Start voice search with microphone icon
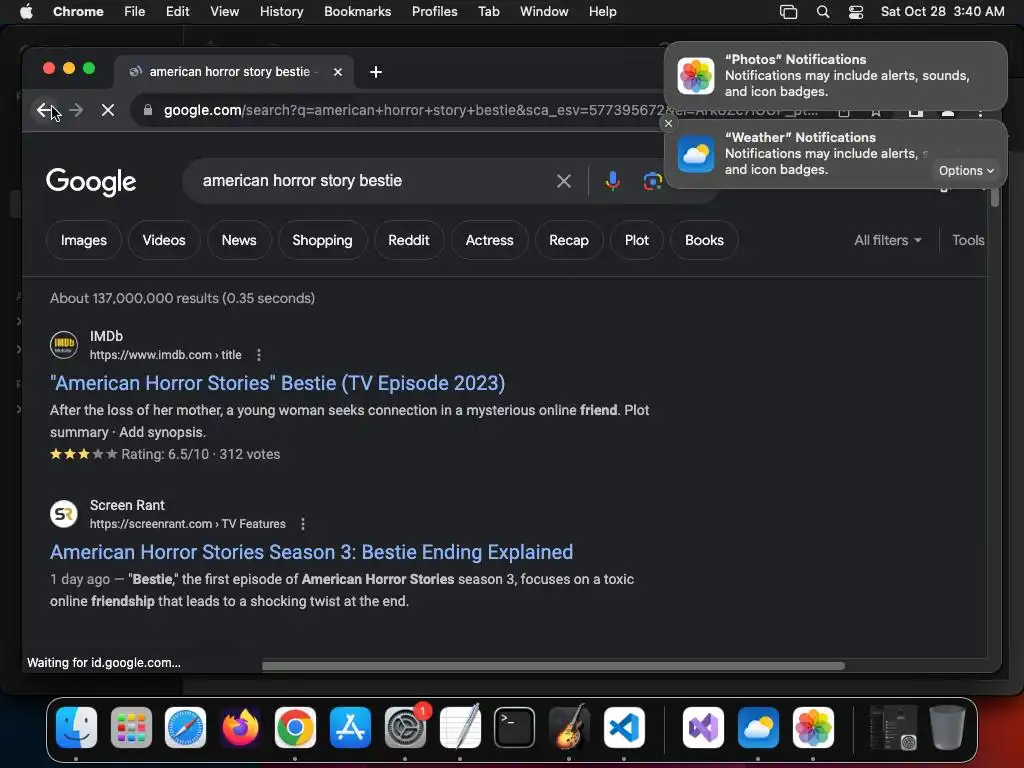This screenshot has height=768, width=1024. [613, 181]
